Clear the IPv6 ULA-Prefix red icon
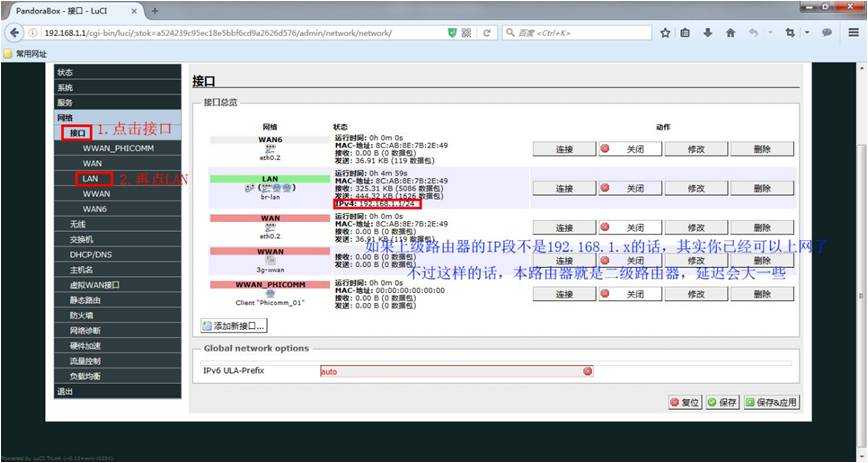This screenshot has width=868, height=463. coord(587,371)
